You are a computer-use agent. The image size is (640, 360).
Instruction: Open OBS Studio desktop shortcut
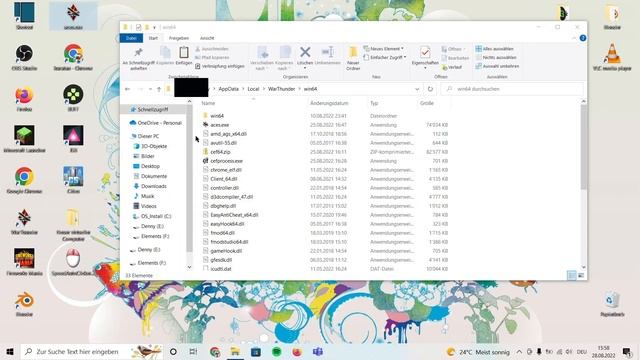point(24,58)
